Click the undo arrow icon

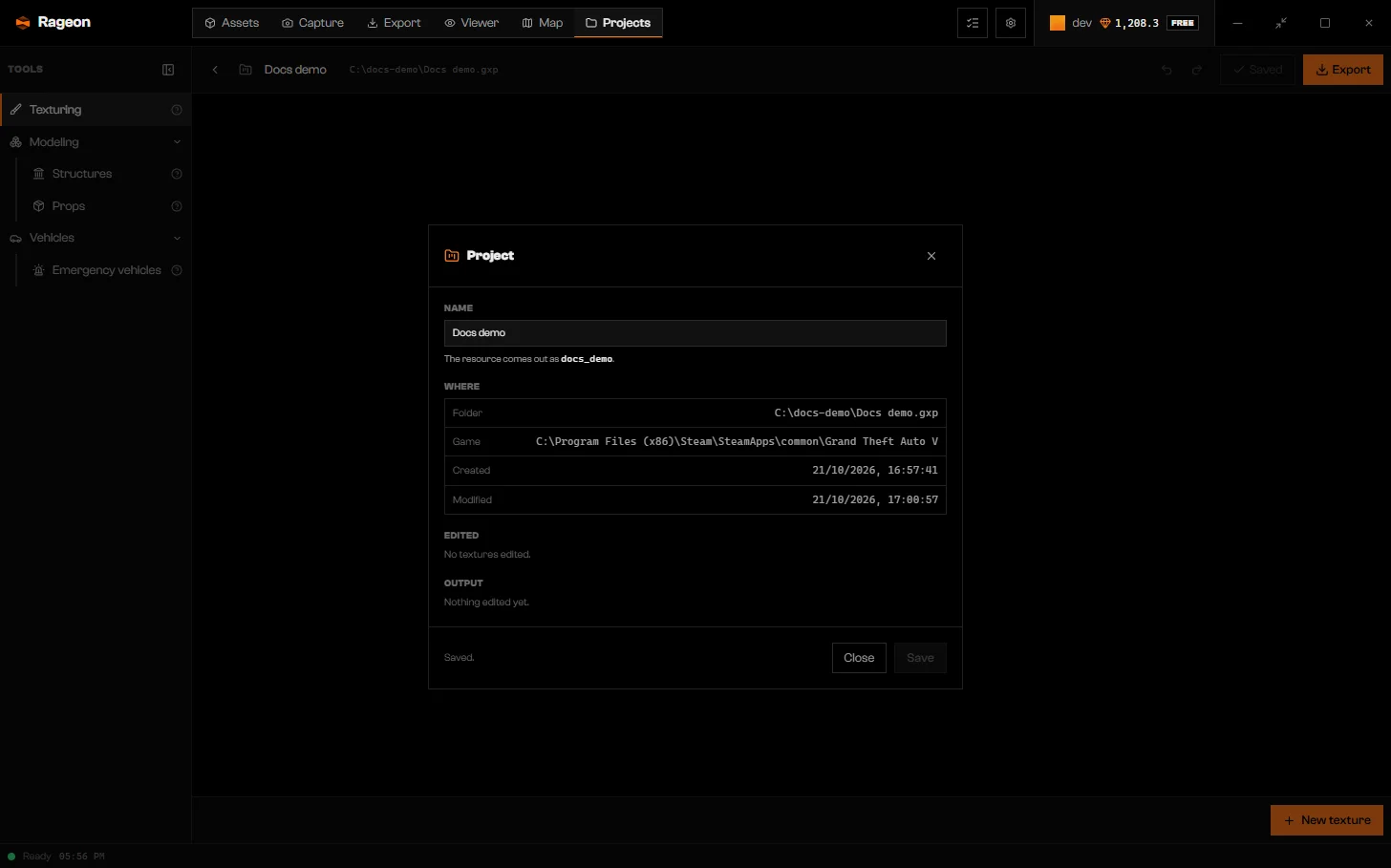[x=1166, y=70]
